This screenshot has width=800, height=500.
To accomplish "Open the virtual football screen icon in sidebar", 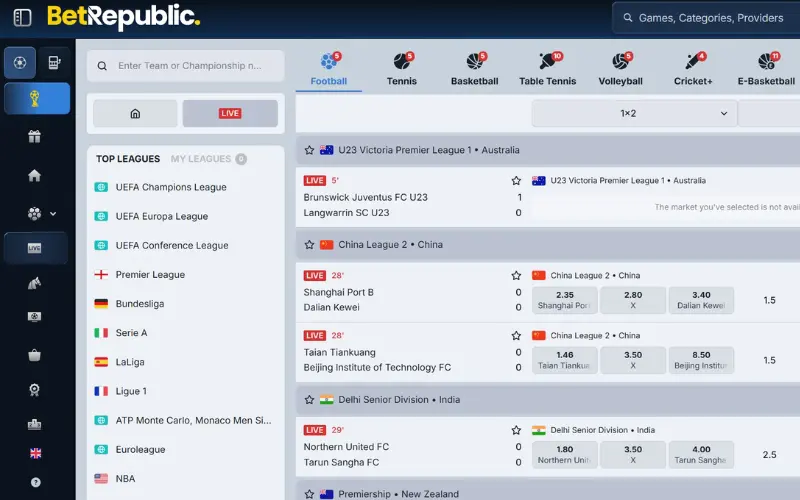I will point(34,316).
